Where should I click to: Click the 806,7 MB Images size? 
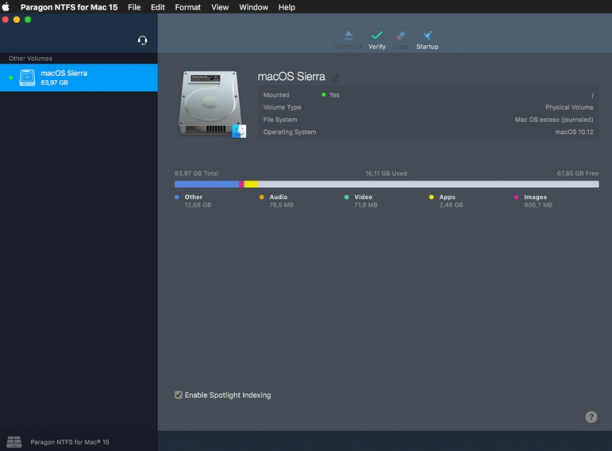(538, 205)
